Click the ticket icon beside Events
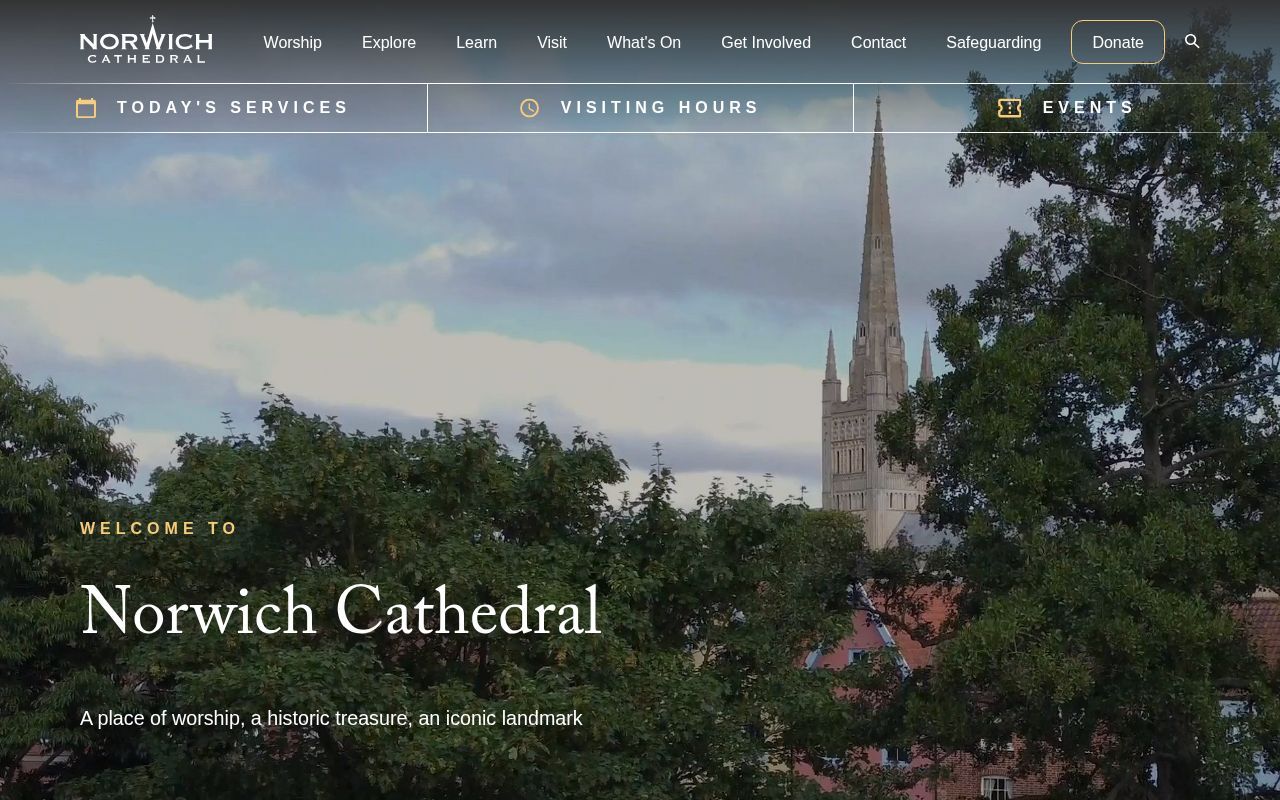This screenshot has height=800, width=1280. (x=1010, y=108)
